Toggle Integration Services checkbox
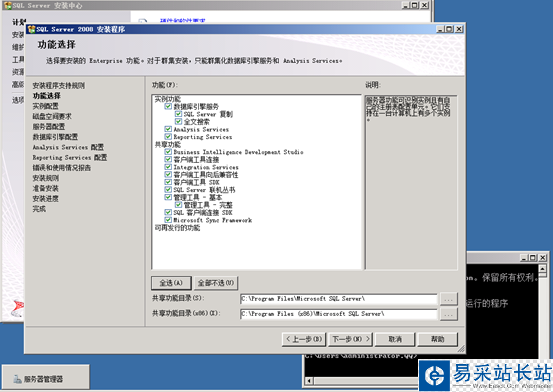The height and width of the screenshot is (392, 553). tap(168, 167)
